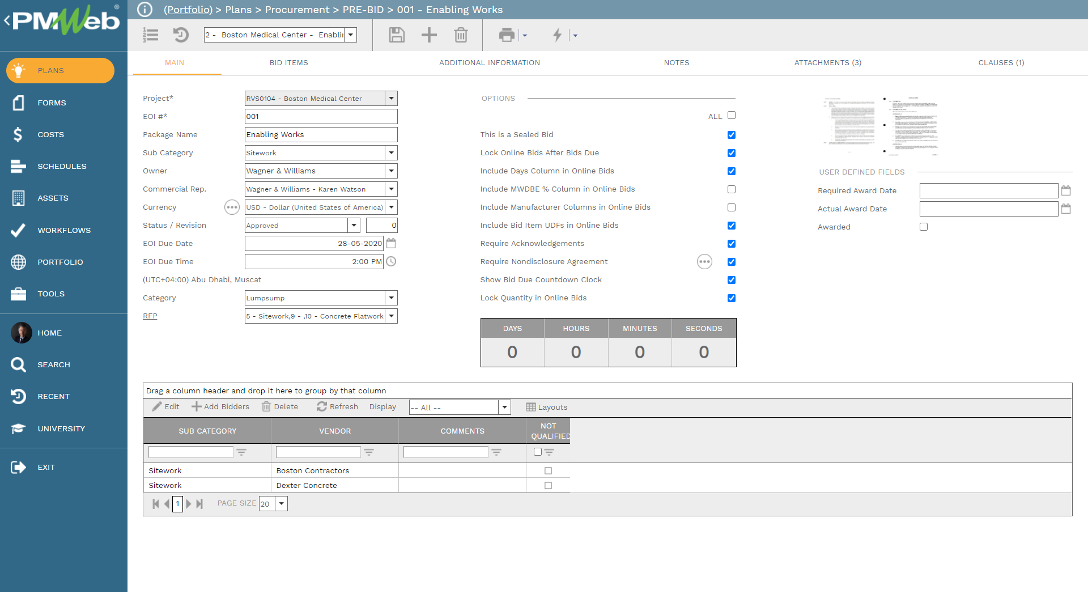Click ellipsis beside Require Nondisclosure Agreement

(704, 262)
